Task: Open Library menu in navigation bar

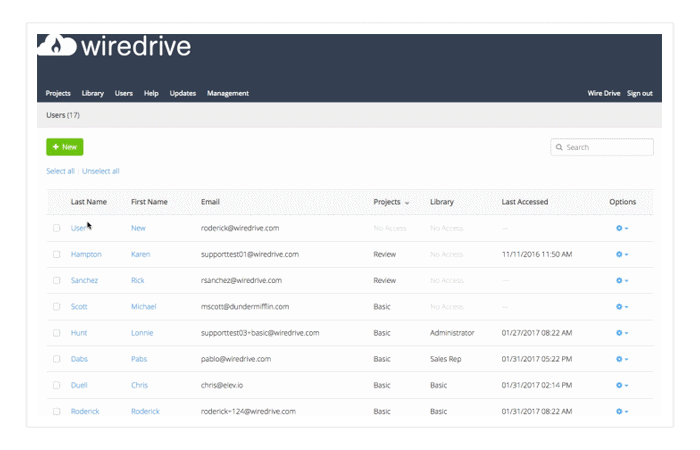Action: [92, 93]
